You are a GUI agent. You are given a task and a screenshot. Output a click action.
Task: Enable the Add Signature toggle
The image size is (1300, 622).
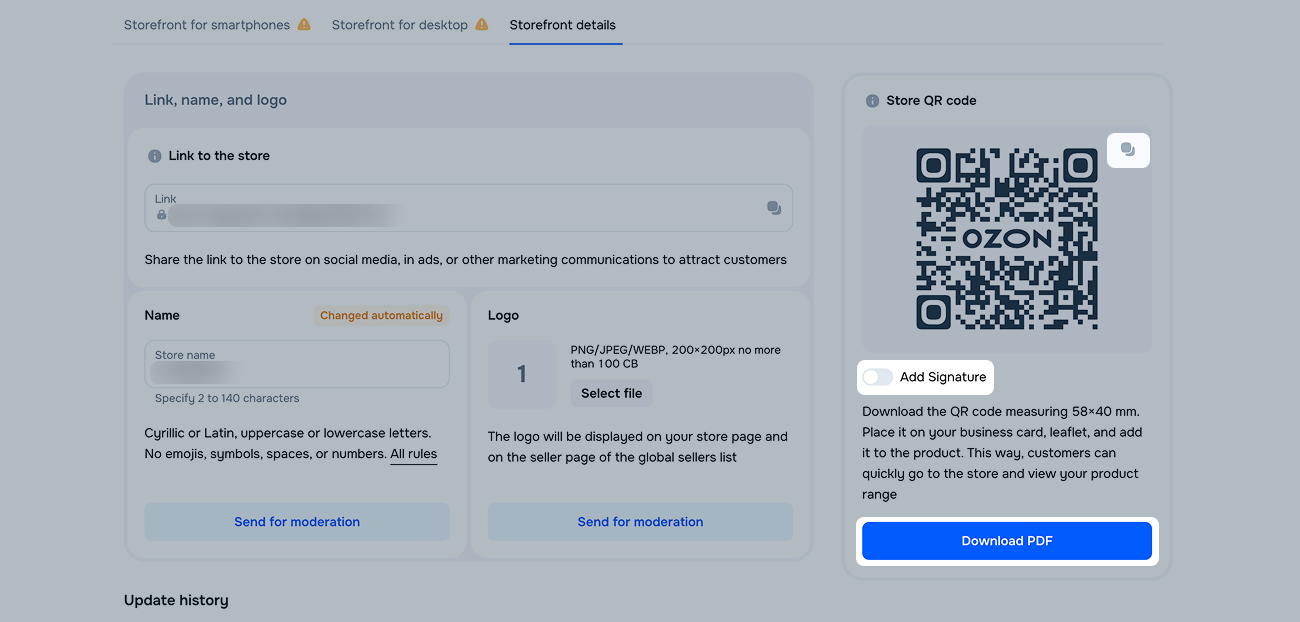point(877,377)
